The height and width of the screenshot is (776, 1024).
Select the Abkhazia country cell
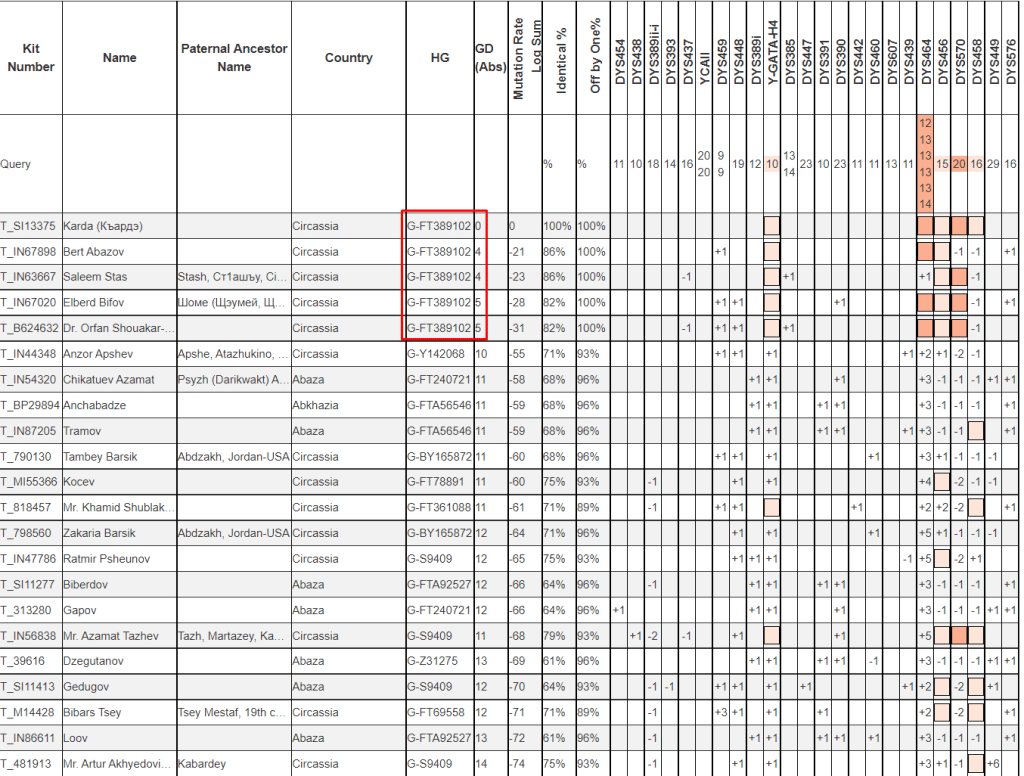tap(317, 405)
